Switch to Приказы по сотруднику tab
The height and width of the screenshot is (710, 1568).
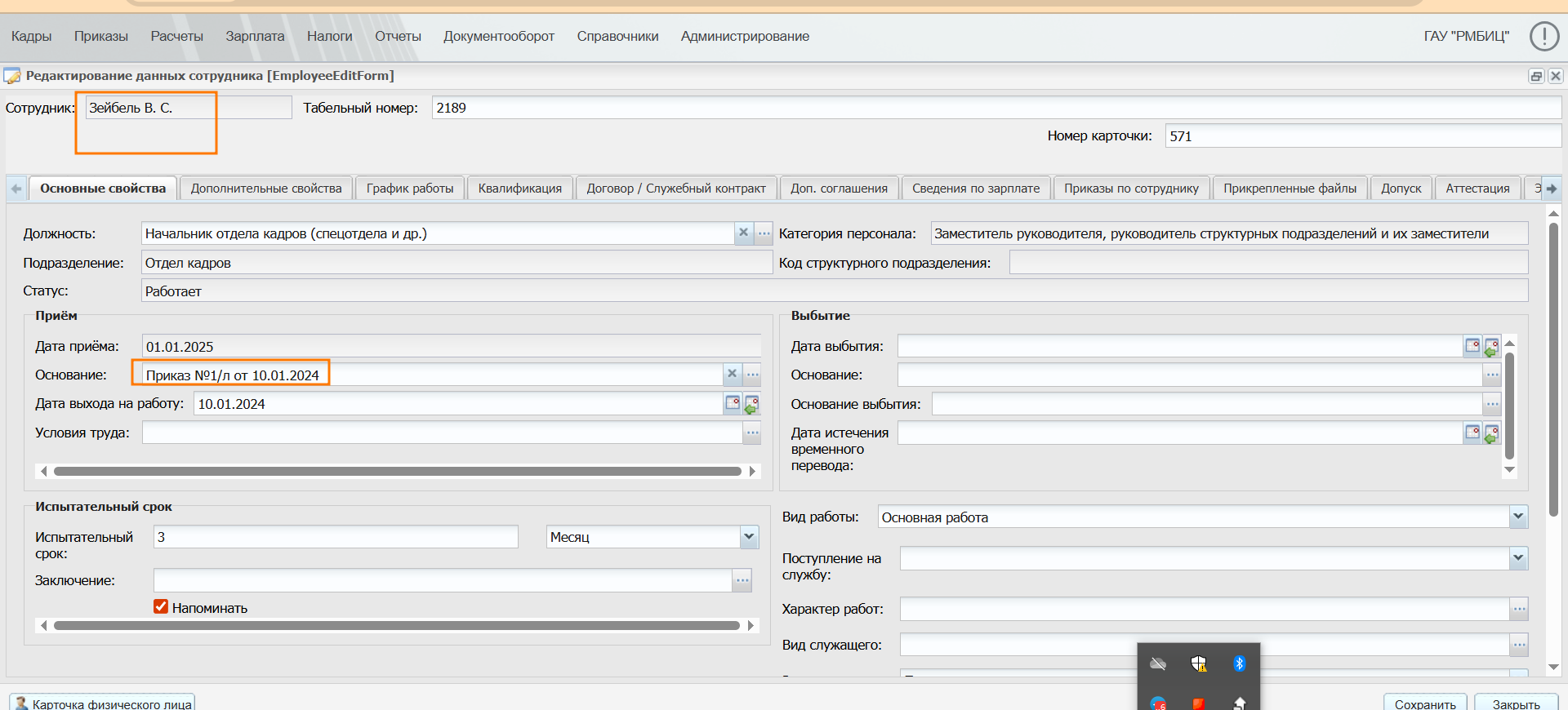(x=1131, y=188)
